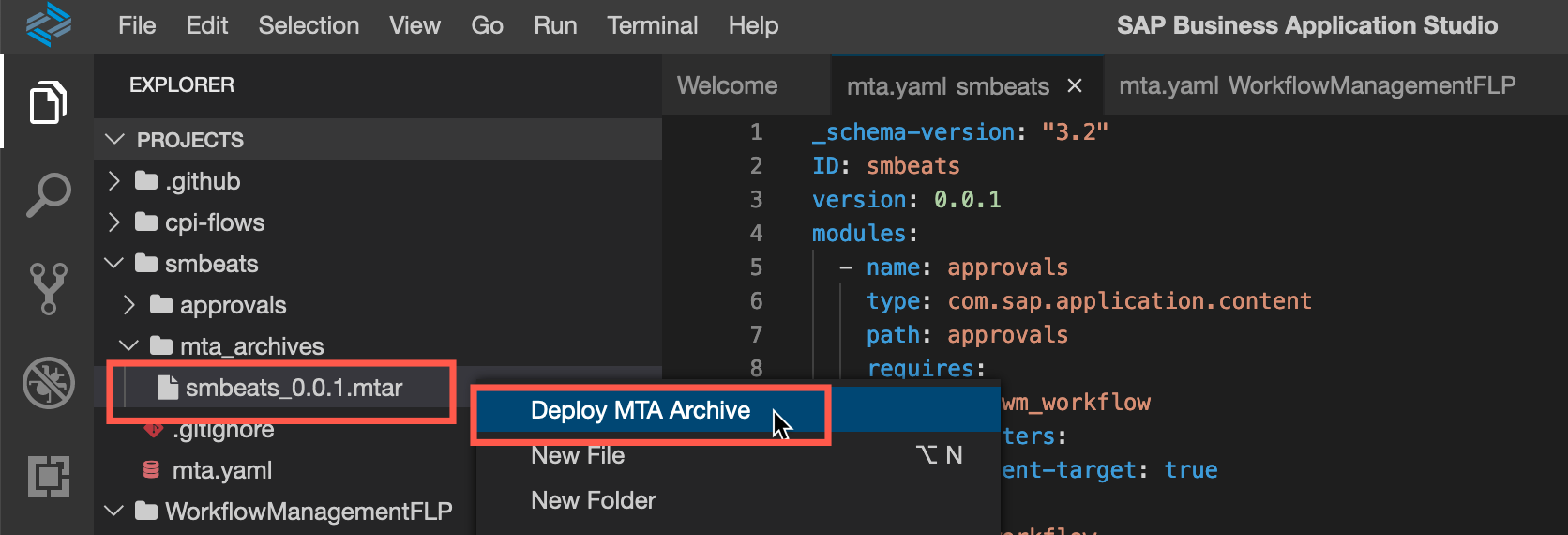Viewport: 1568px width, 535px height.
Task: Open the Selection menu
Action: point(309,25)
